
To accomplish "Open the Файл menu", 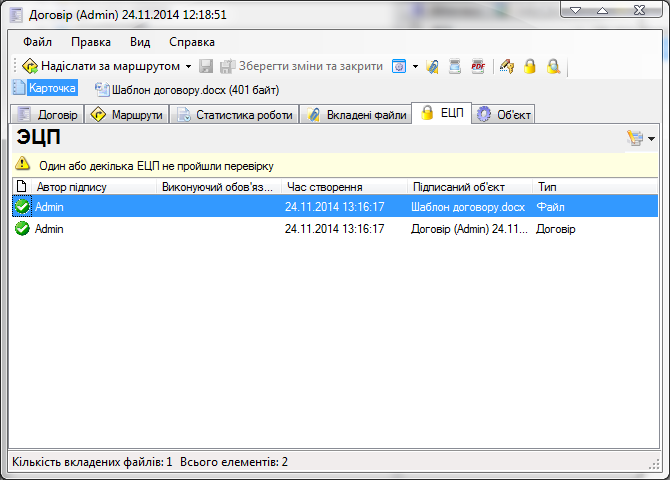I will point(38,42).
